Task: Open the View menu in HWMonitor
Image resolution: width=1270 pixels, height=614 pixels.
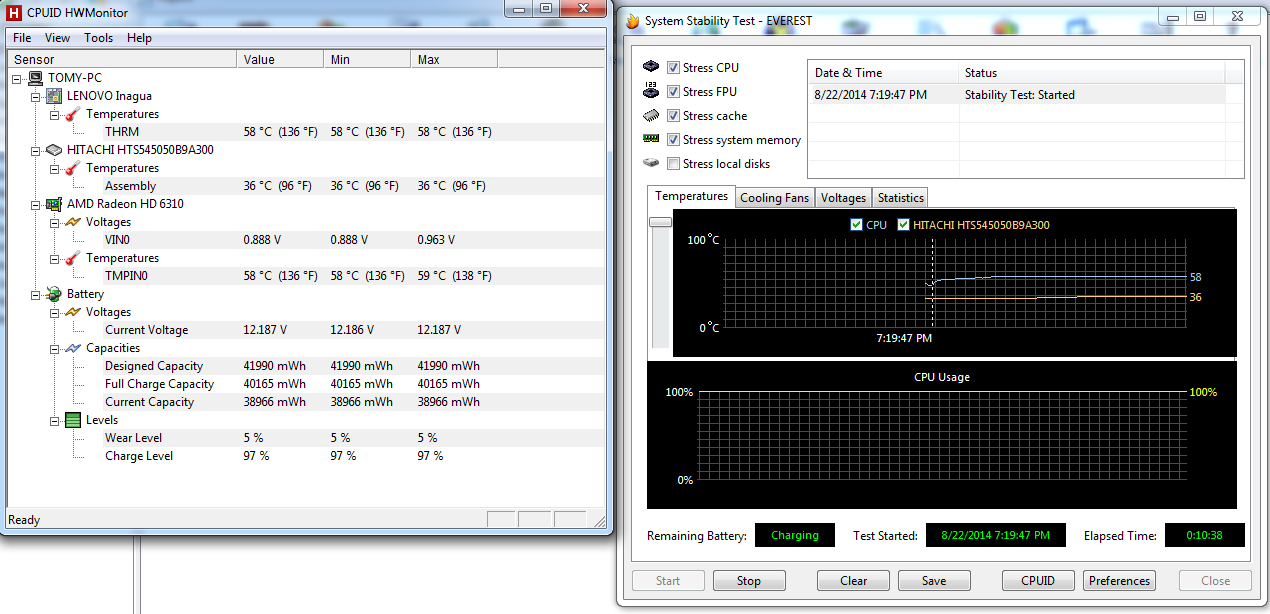Action: pos(57,38)
